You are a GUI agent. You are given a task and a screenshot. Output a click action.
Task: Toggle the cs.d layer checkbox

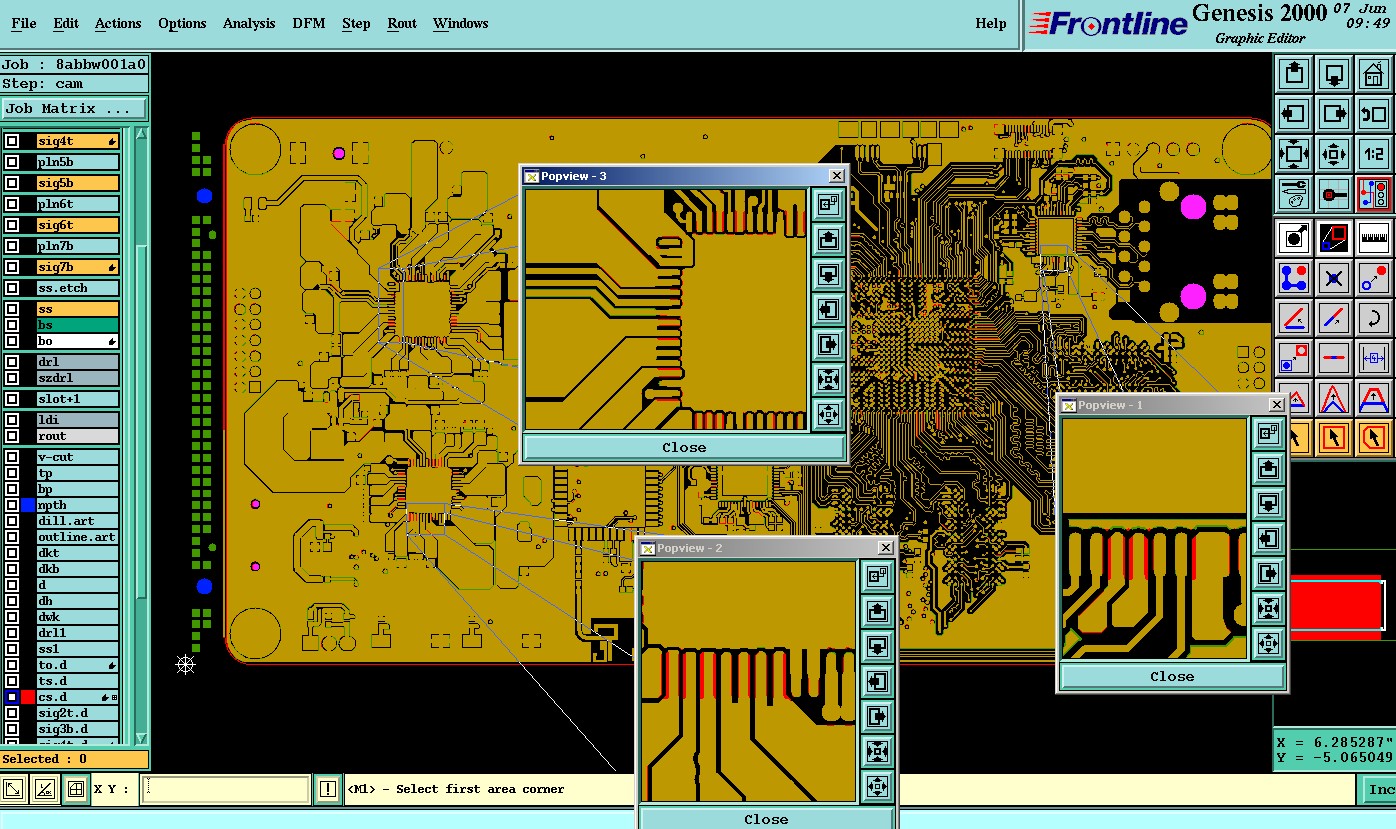pos(12,697)
